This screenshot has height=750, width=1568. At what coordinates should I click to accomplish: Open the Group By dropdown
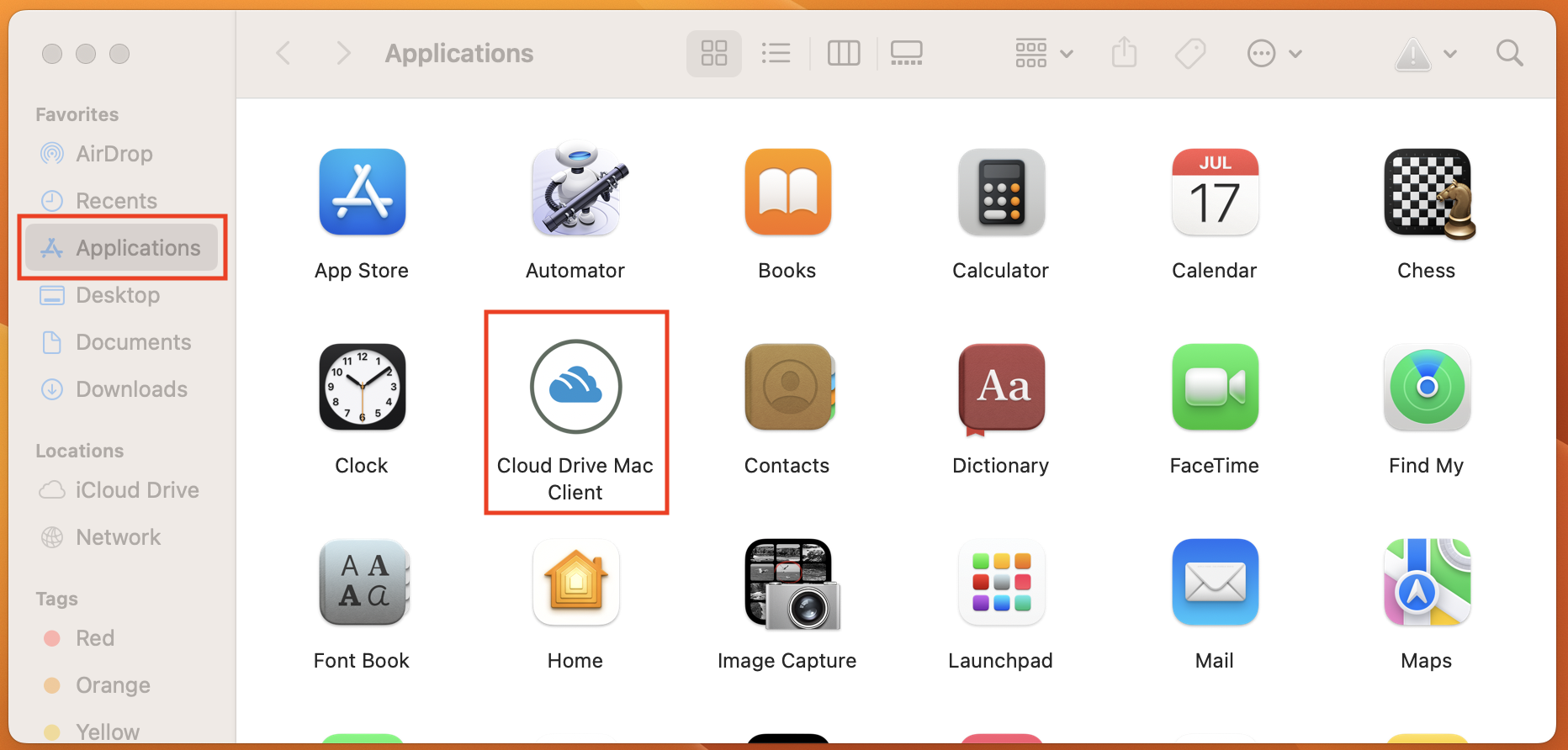1043,53
